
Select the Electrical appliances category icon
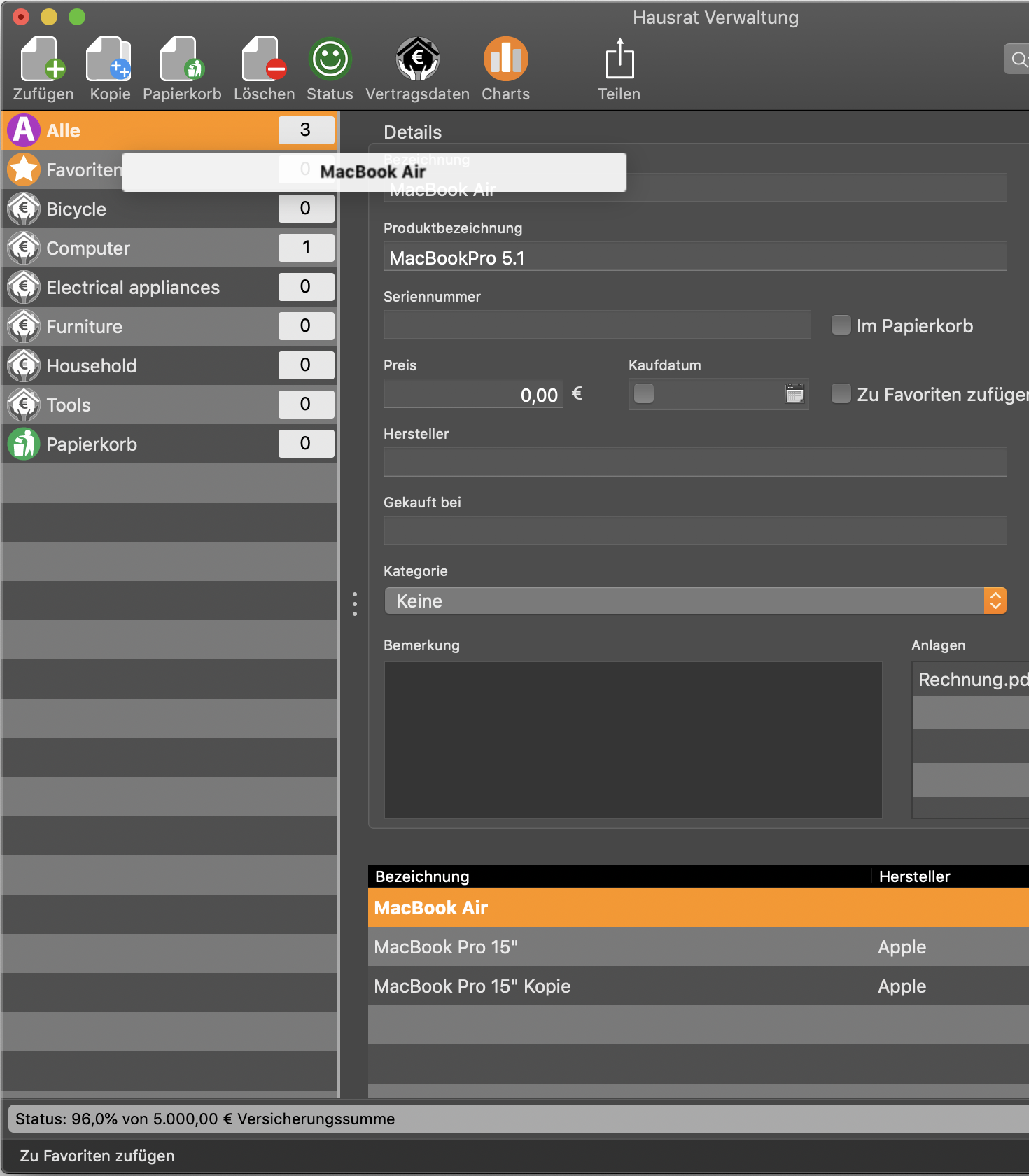tap(24, 287)
